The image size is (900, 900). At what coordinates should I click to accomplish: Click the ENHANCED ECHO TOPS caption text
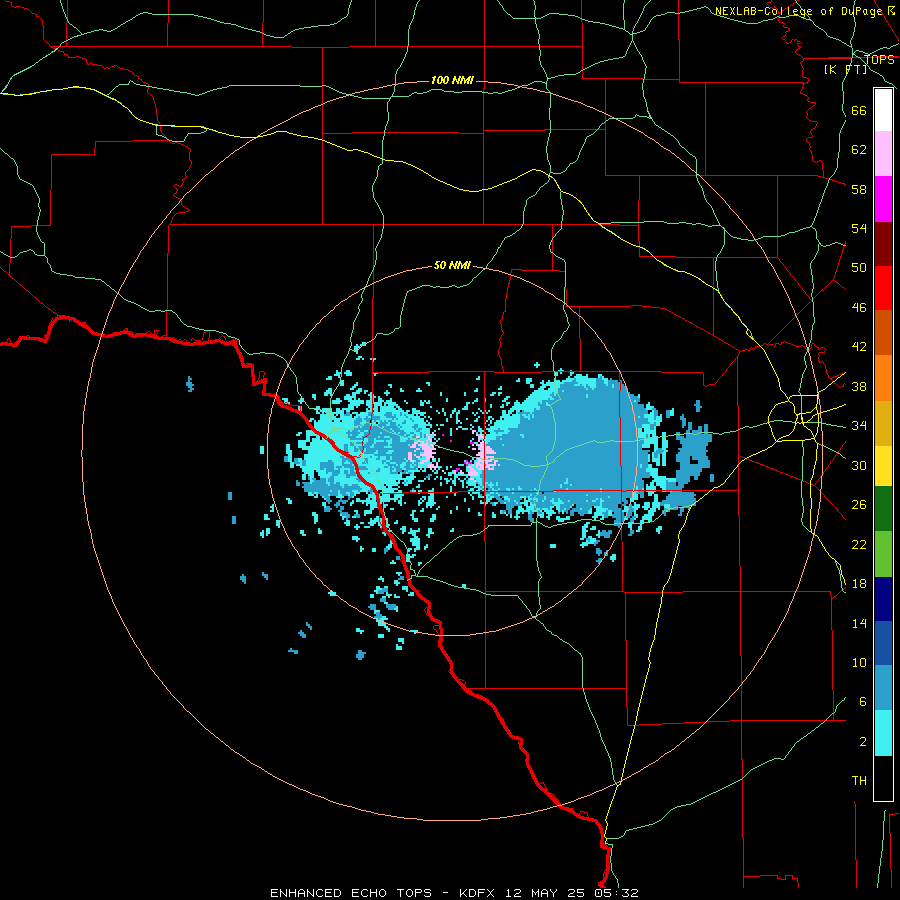point(351,893)
